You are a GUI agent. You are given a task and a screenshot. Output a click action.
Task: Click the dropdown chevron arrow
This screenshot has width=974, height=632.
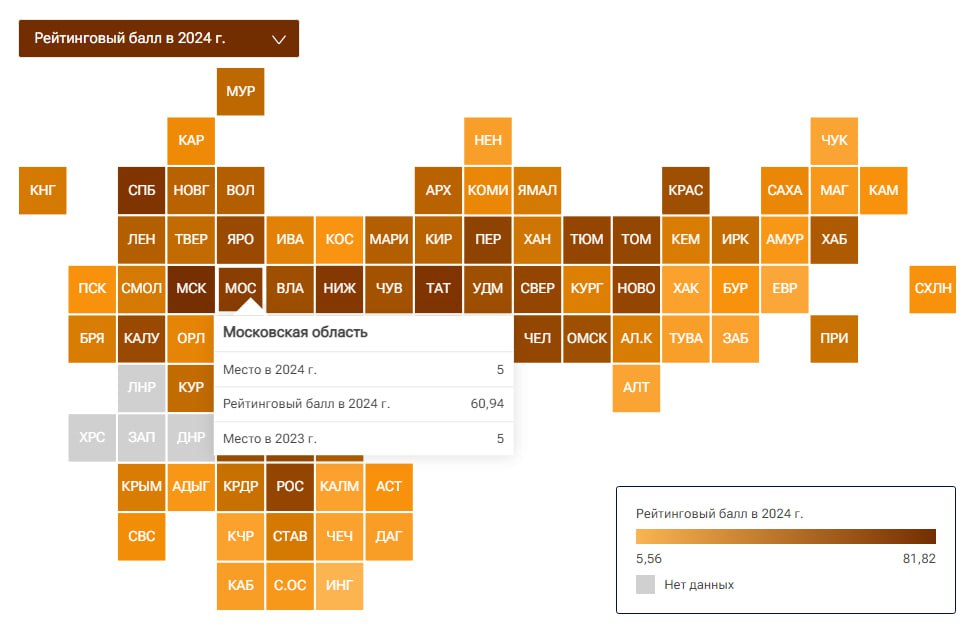[279, 40]
